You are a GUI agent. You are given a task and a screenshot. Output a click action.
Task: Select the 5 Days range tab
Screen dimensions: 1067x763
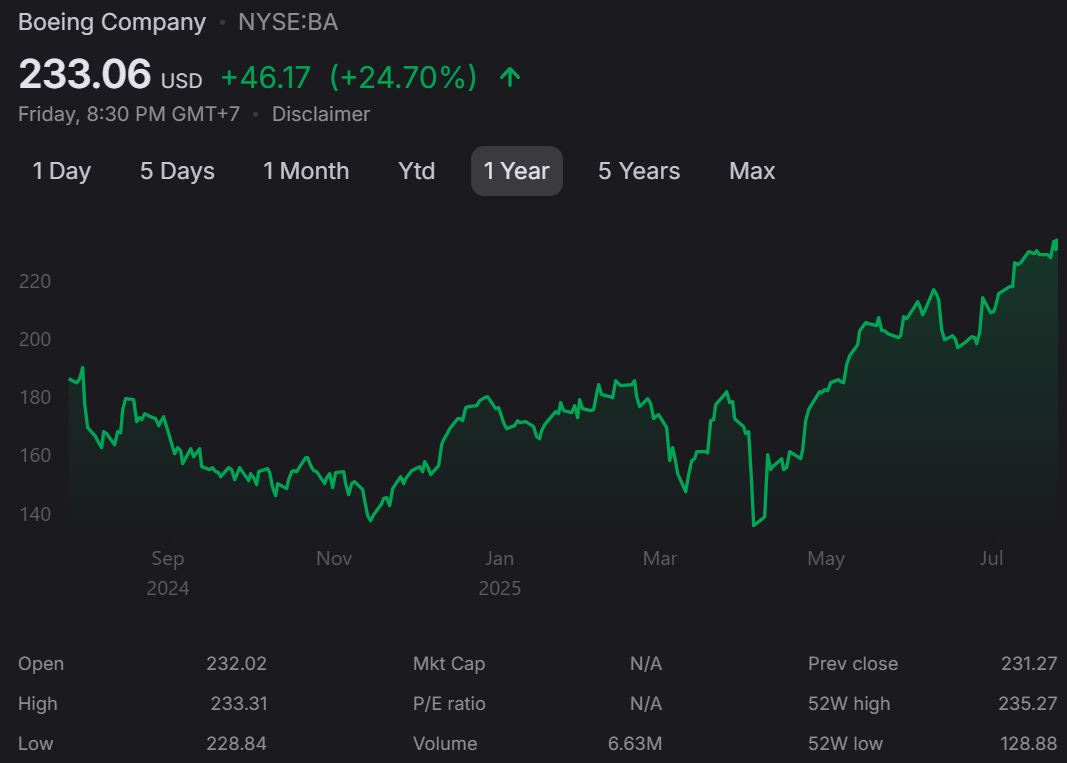coord(177,171)
